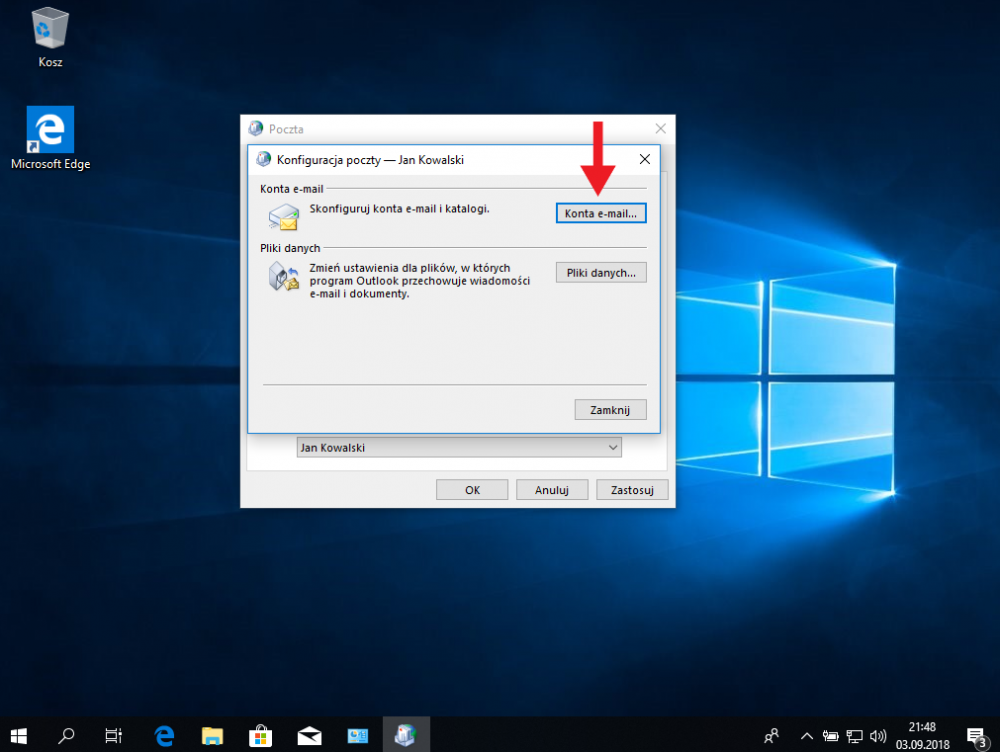Image resolution: width=1000 pixels, height=752 pixels.
Task: Open Microsoft Store from the taskbar
Action: (260, 735)
